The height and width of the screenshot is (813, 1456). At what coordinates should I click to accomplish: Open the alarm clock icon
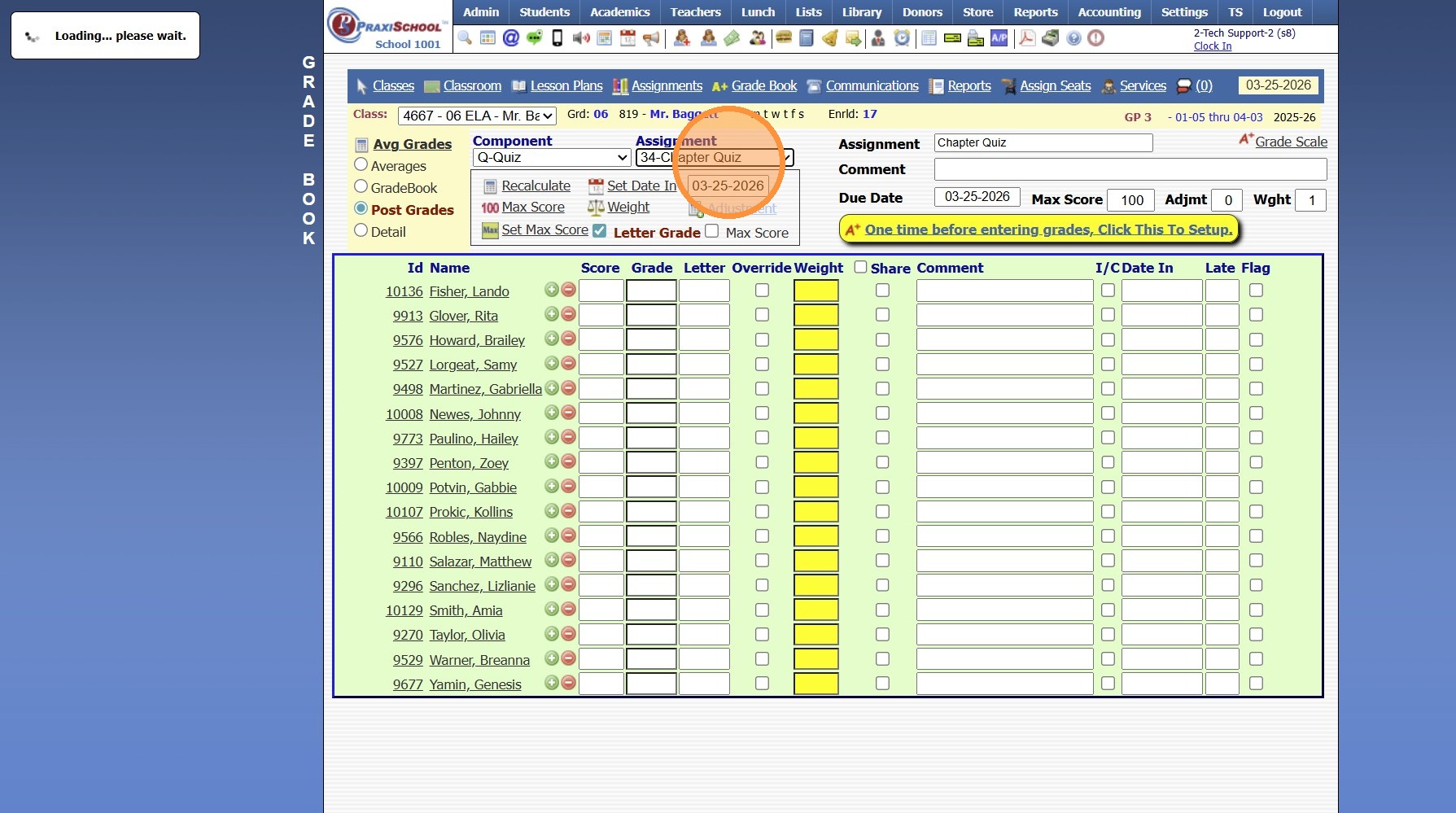pos(902,38)
